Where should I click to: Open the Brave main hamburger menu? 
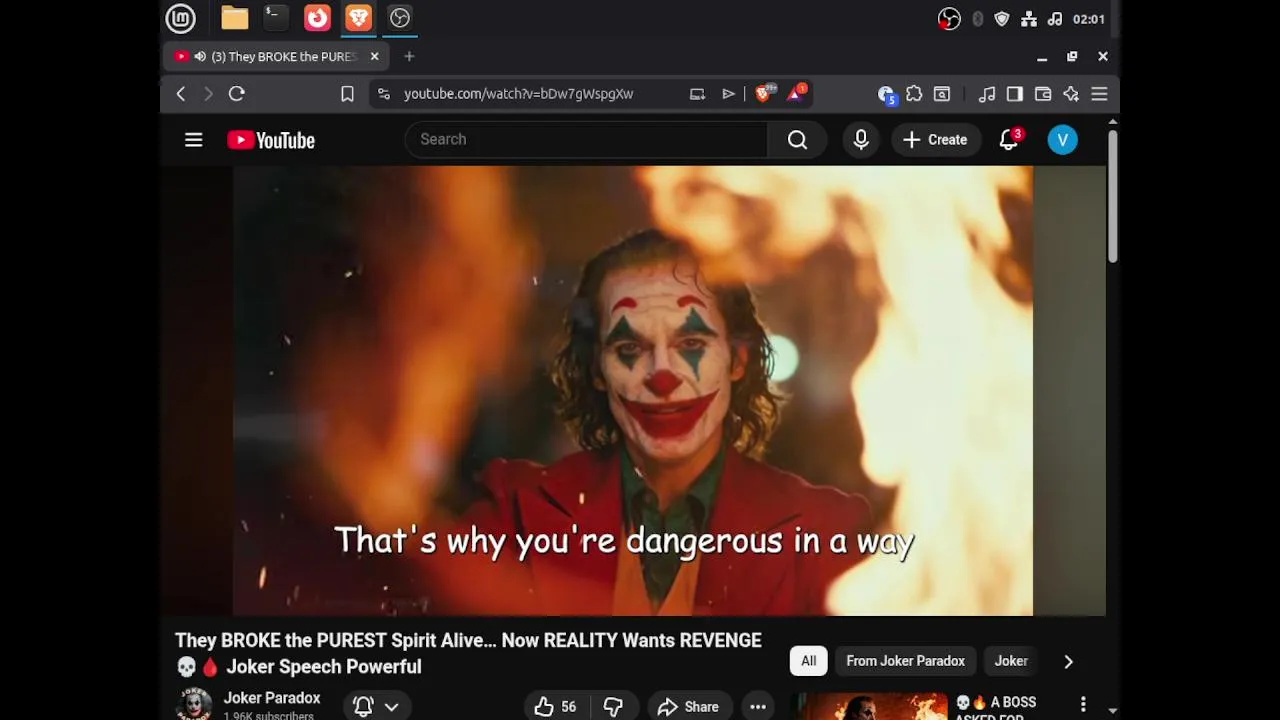(x=1099, y=94)
